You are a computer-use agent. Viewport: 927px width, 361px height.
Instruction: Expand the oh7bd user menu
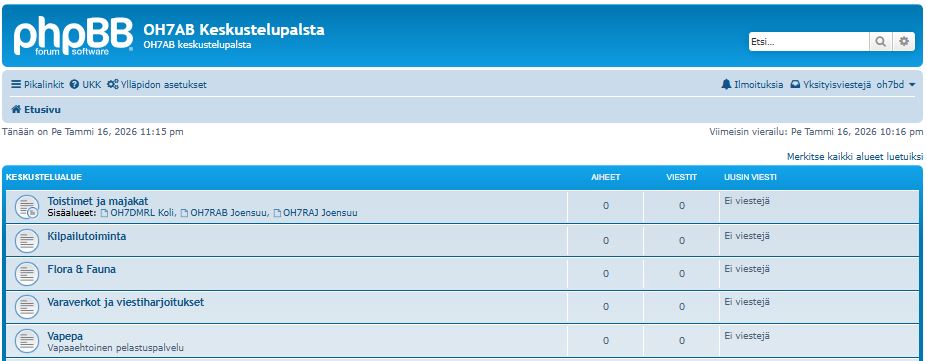(896, 84)
